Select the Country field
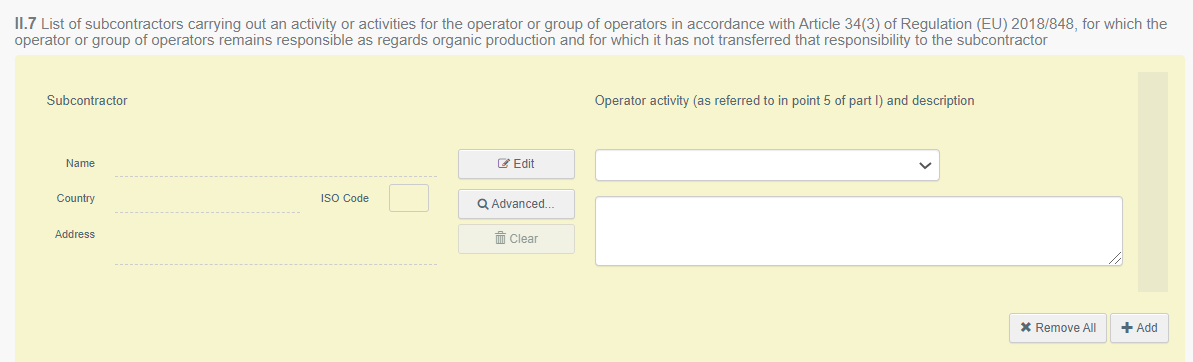Screen dimensions: 1193x362 (207, 199)
